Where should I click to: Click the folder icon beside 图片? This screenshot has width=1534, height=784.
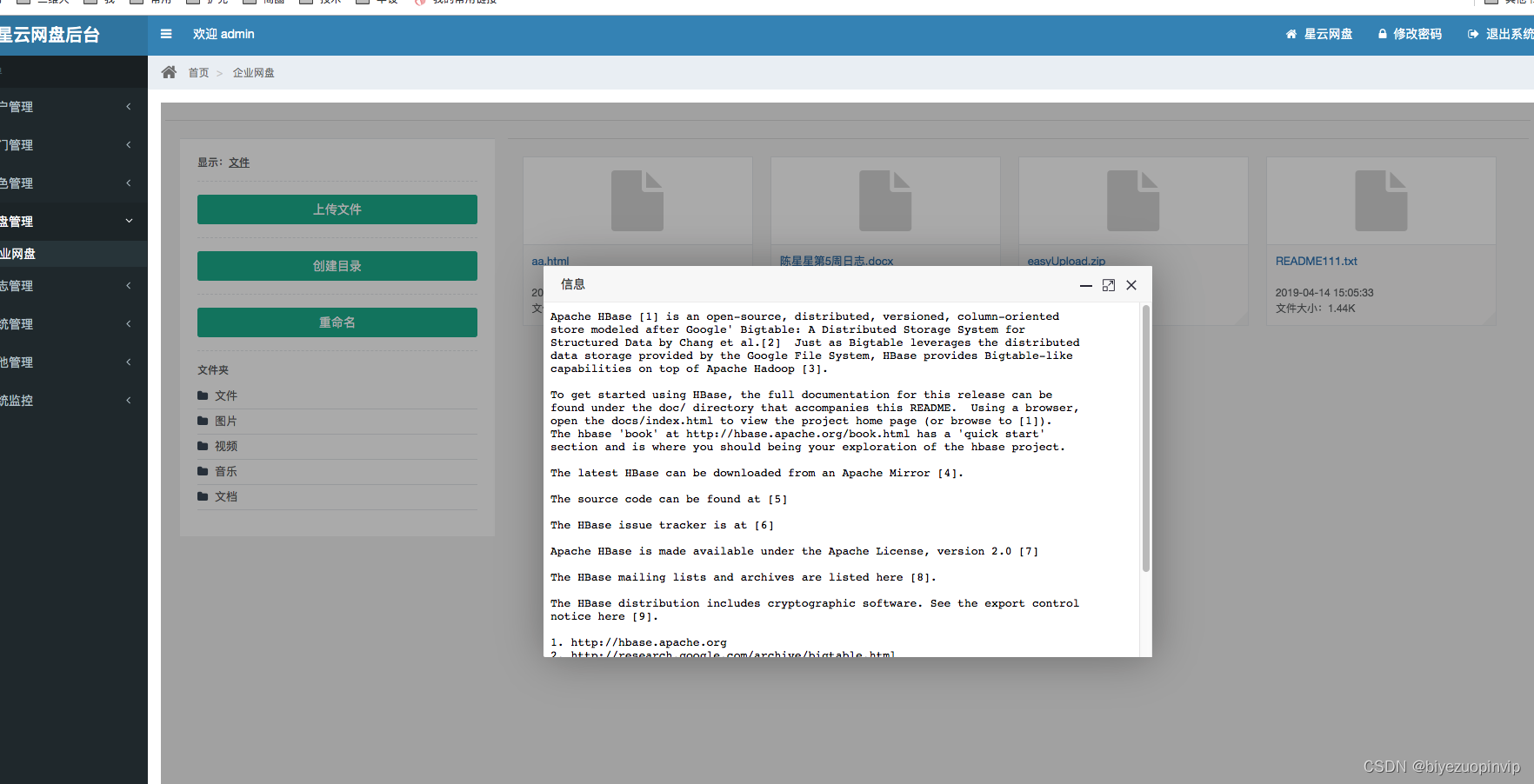[x=203, y=421]
